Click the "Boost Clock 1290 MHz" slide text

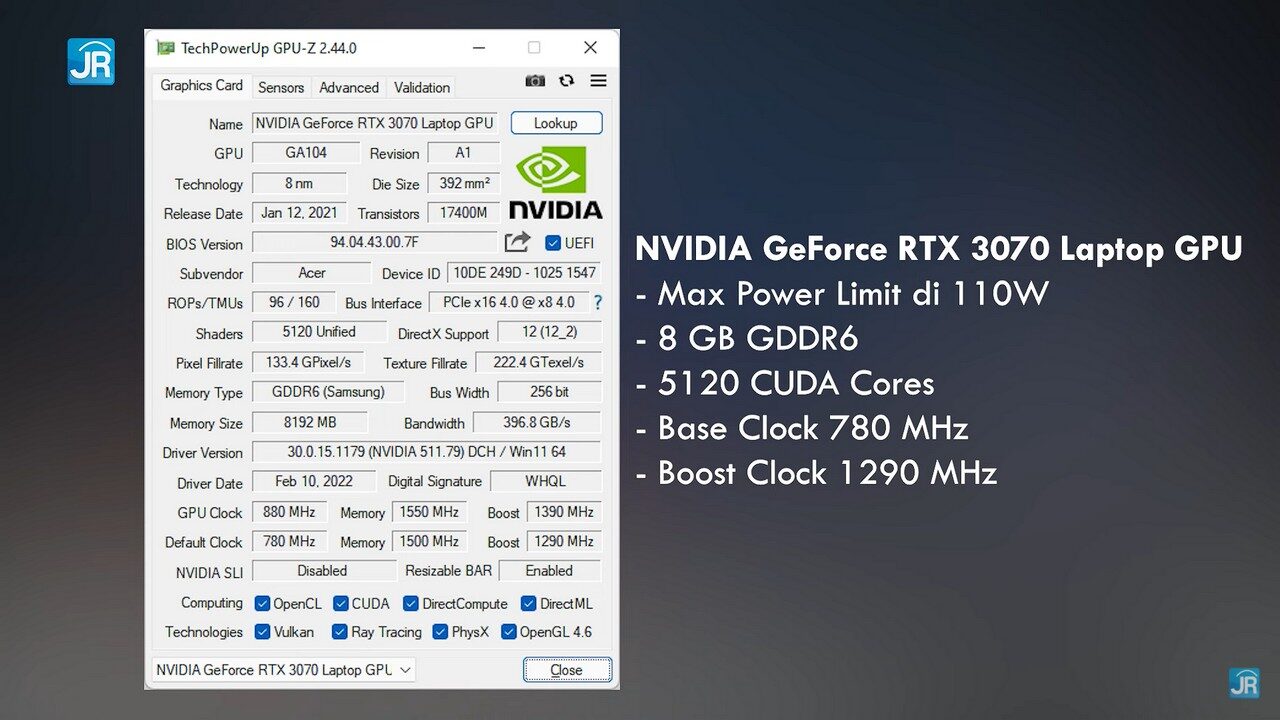tap(816, 473)
